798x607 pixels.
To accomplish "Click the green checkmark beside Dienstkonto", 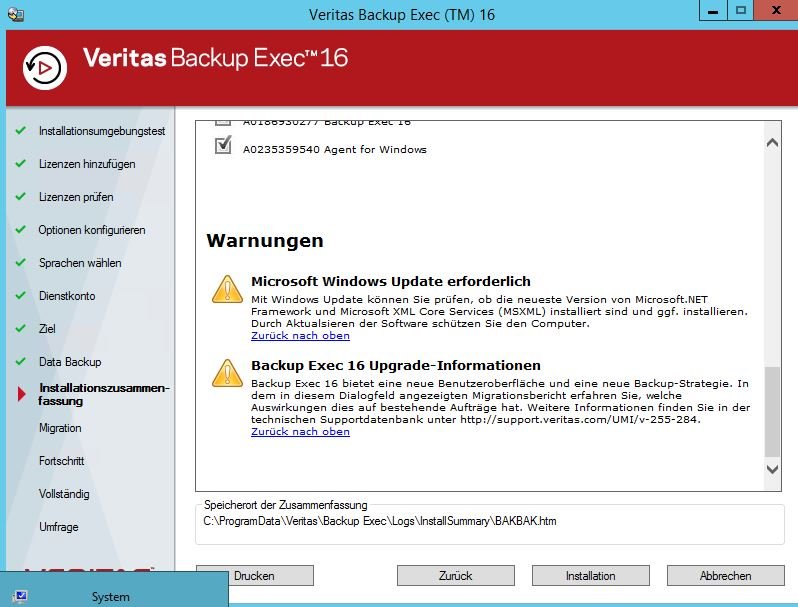I will pos(20,295).
